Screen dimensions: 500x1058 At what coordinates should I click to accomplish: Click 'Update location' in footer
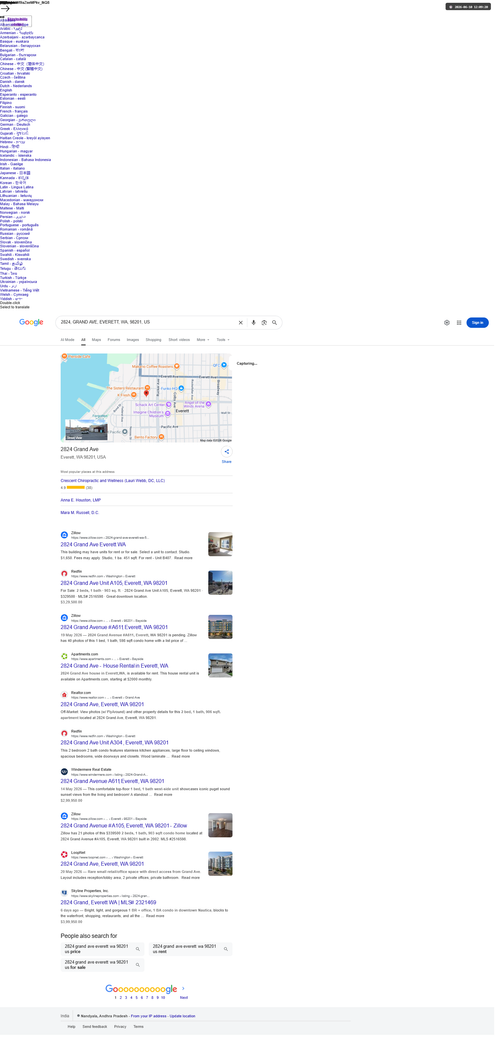[x=182, y=1015]
